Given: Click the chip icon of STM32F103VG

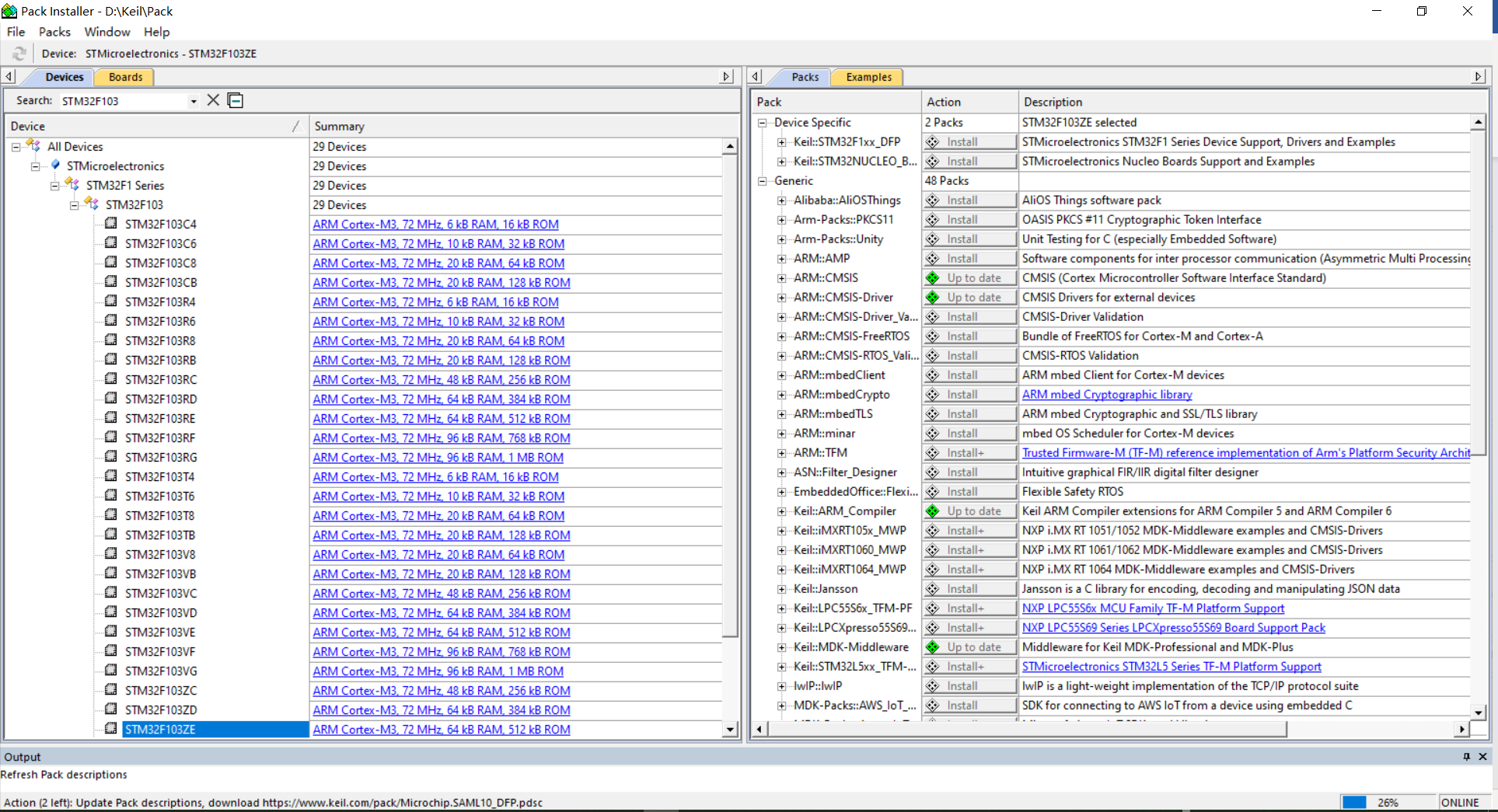Looking at the screenshot, I should coord(111,671).
